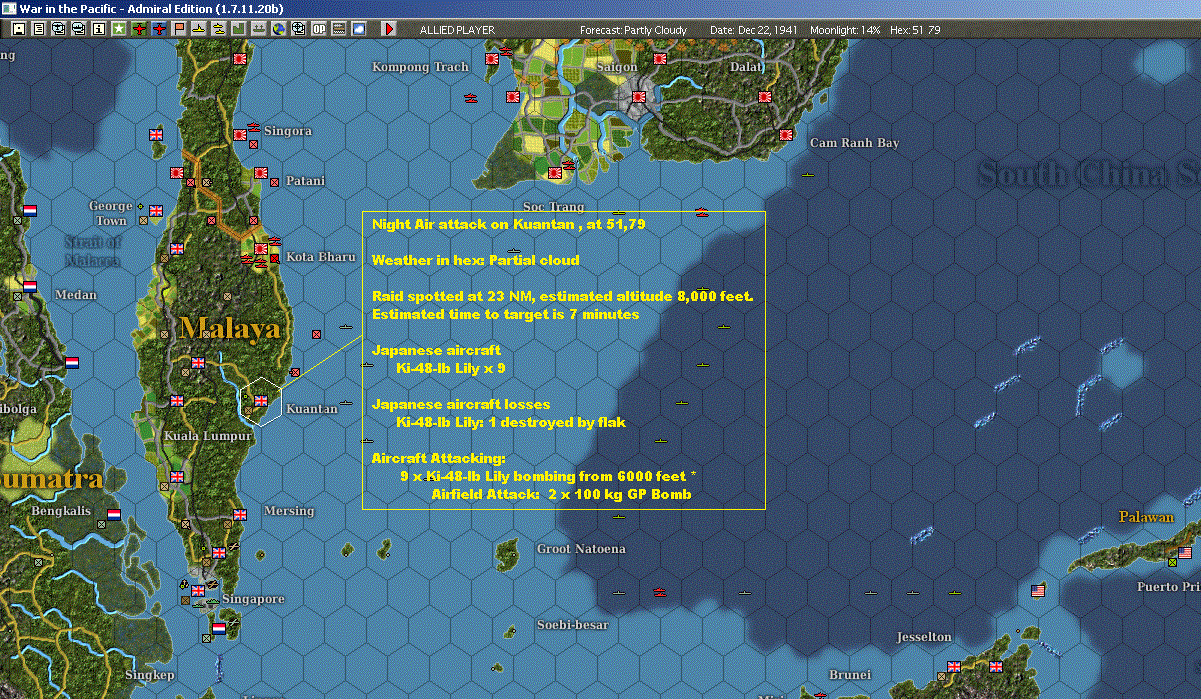Click 'Airfield Attack: 2 x 100 kg GP Bomb'

[561, 494]
